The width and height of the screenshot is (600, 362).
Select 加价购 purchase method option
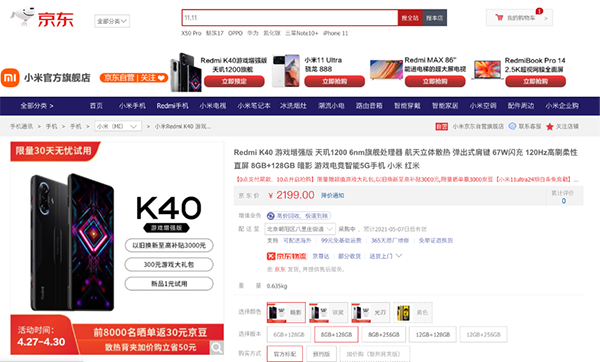pos(375,354)
